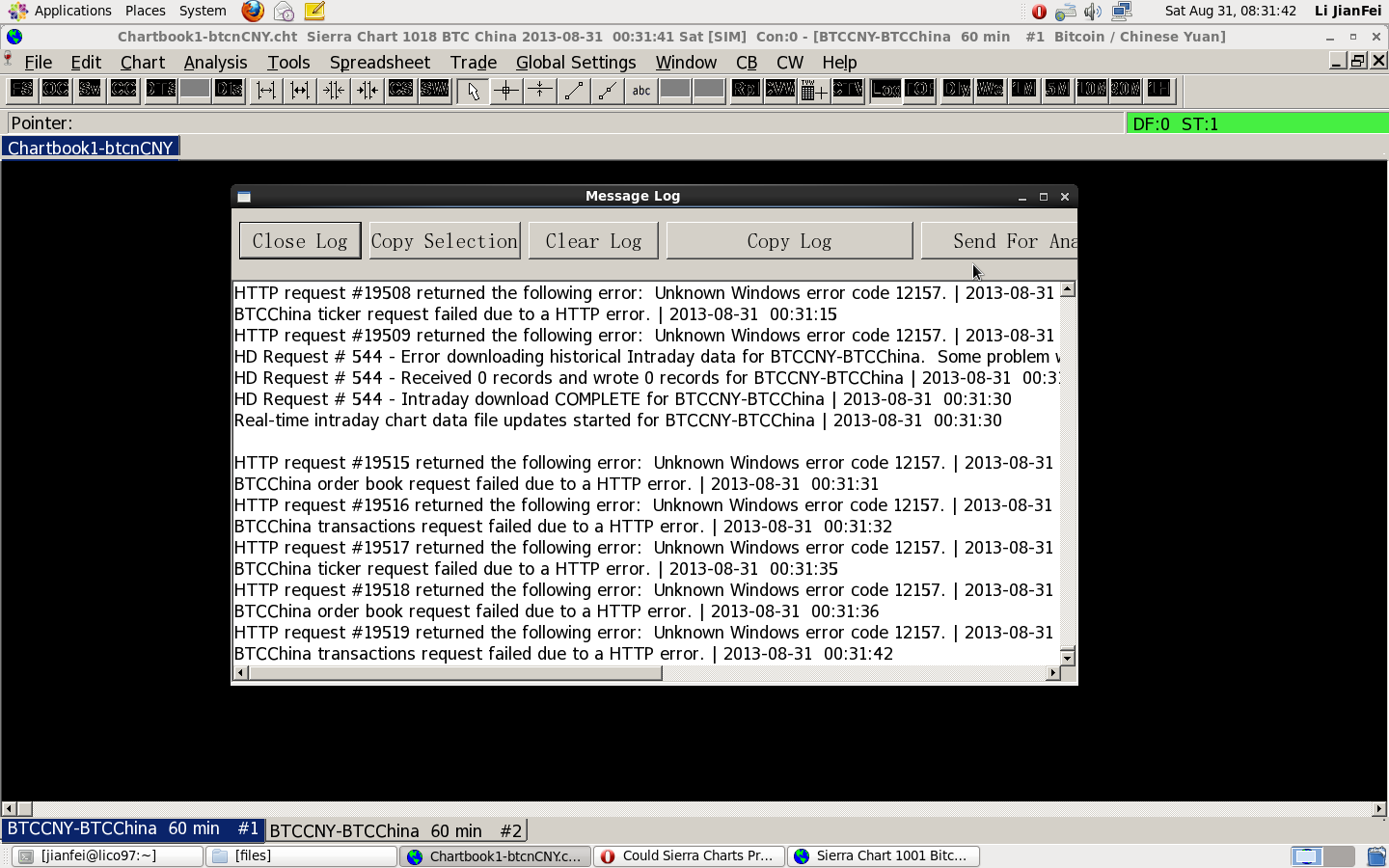Image resolution: width=1389 pixels, height=868 pixels.
Task: Click Message Log scroll-down arrow
Action: pos(1067,658)
